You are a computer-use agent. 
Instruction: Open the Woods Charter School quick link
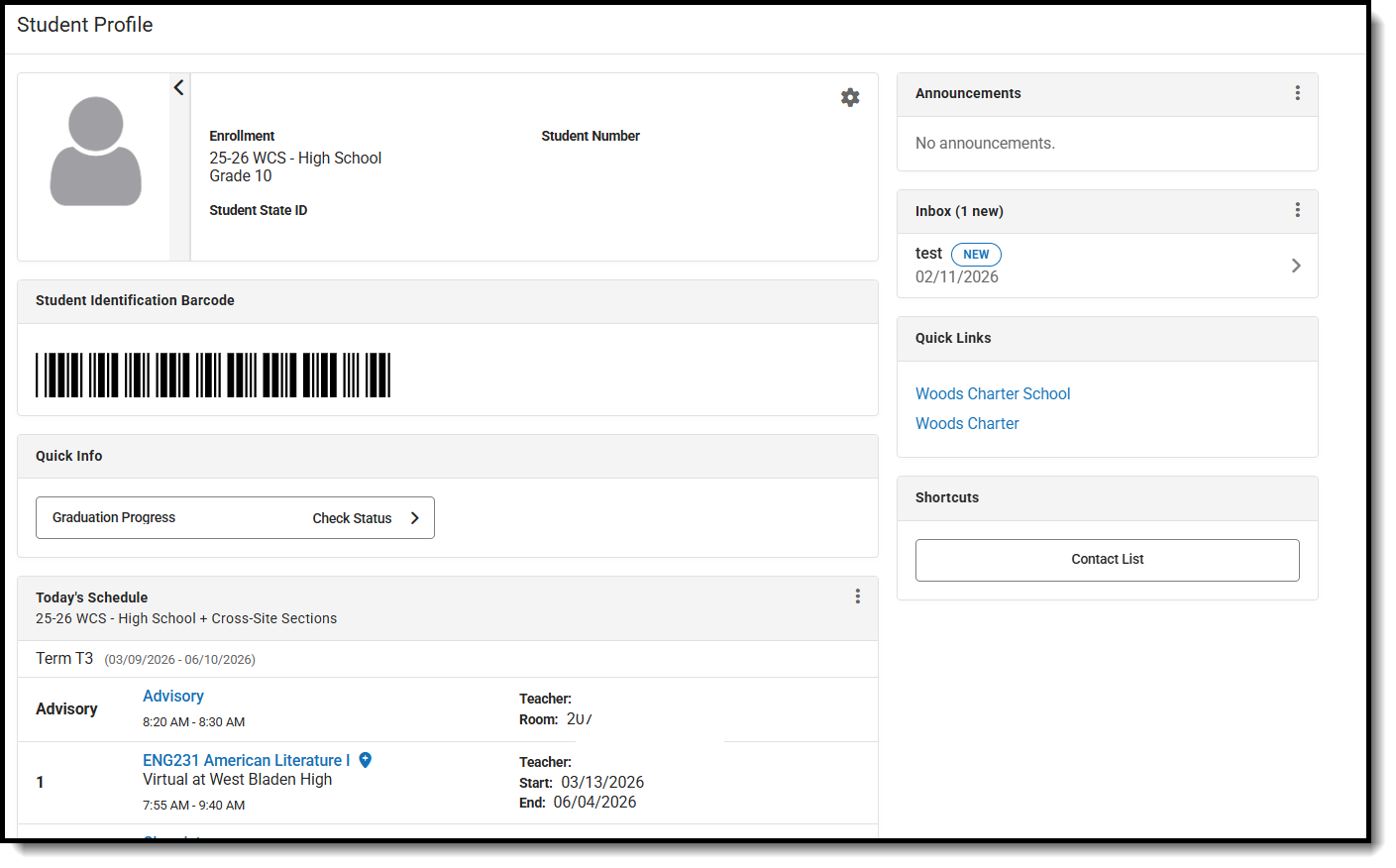click(992, 393)
